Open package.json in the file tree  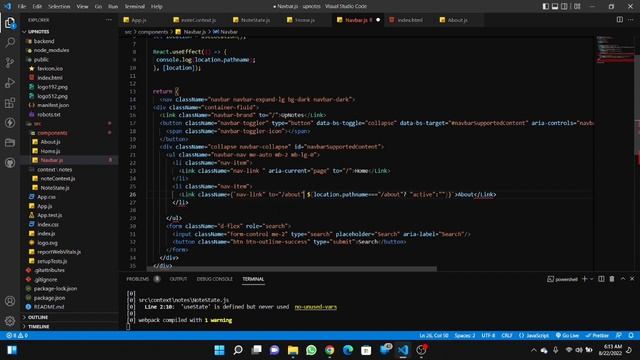pyautogui.click(x=49, y=298)
